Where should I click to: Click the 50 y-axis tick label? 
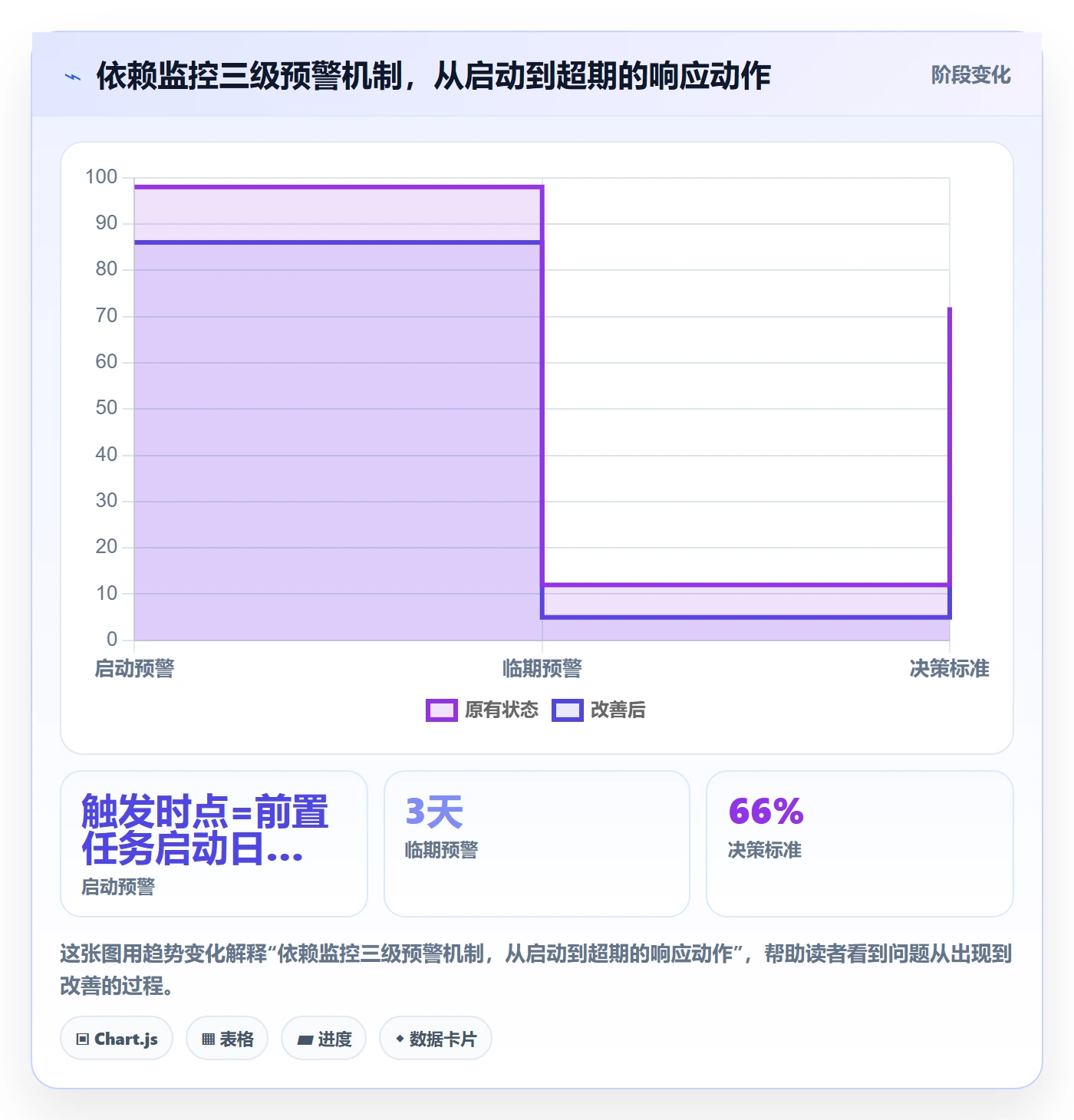(x=107, y=408)
